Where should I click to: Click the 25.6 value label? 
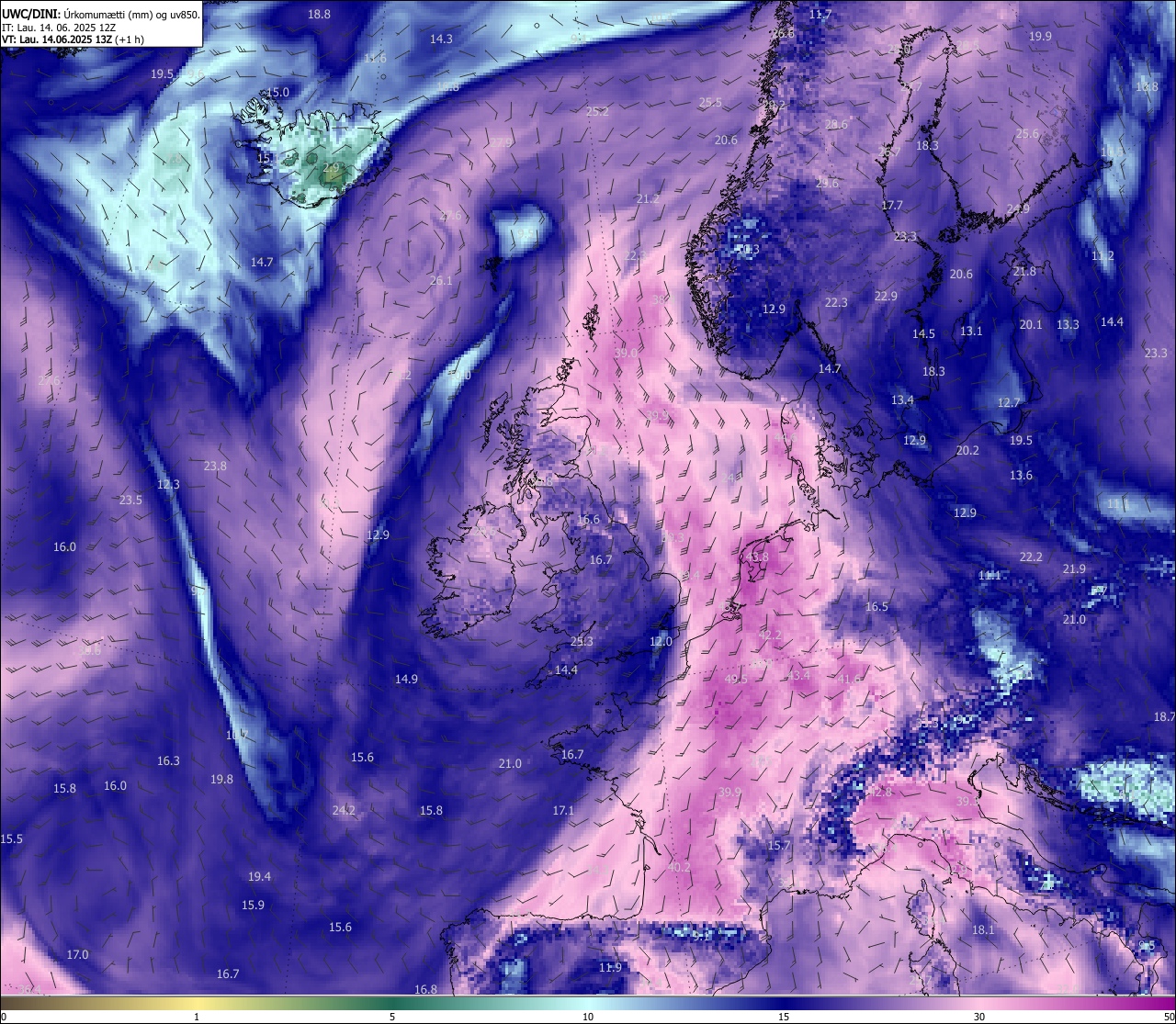(1027, 134)
